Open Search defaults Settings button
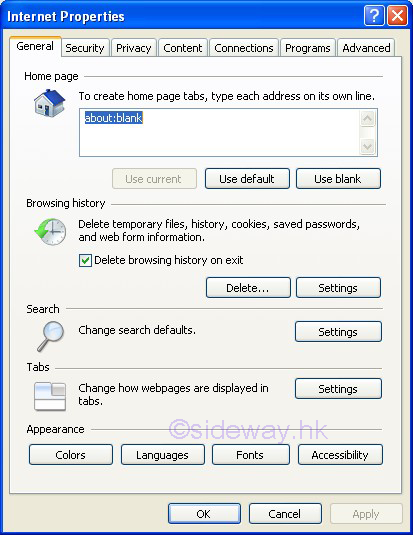Image resolution: width=413 pixels, height=535 pixels. pyautogui.click(x=338, y=331)
